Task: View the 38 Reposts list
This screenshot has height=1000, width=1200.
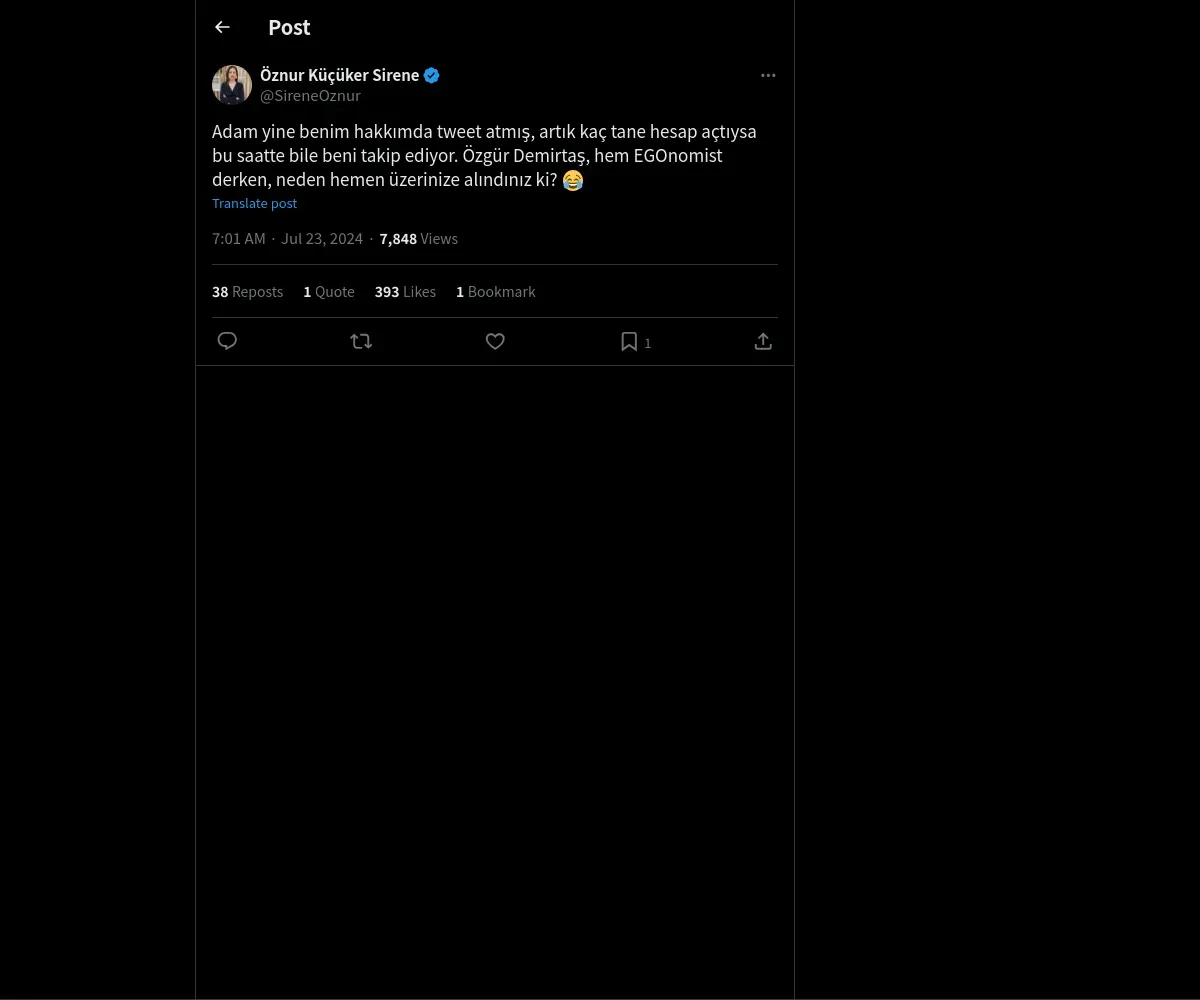Action: pyautogui.click(x=247, y=292)
